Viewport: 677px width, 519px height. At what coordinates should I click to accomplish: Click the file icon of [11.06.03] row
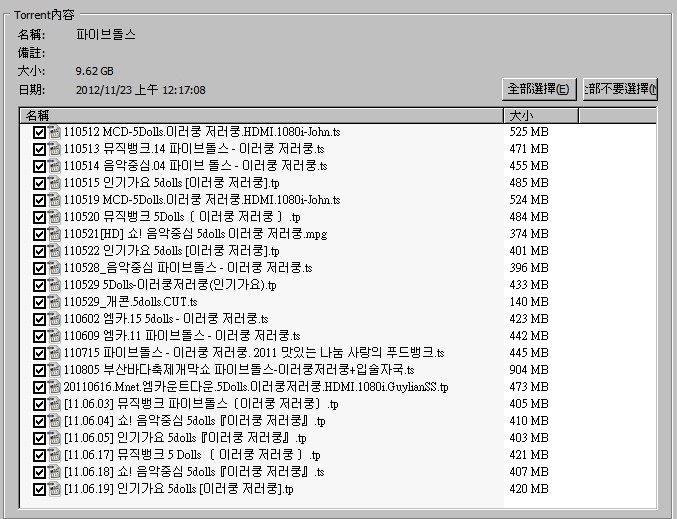54,404
